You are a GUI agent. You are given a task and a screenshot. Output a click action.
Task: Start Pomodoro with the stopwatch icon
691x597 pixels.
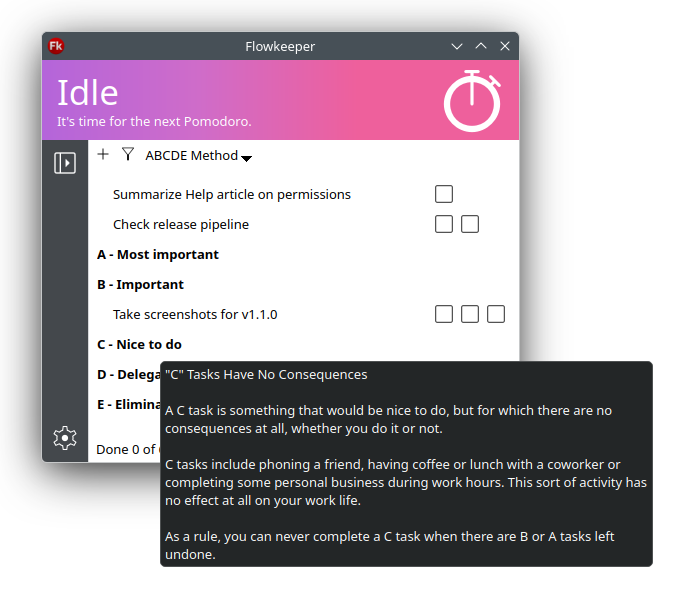(x=472, y=101)
